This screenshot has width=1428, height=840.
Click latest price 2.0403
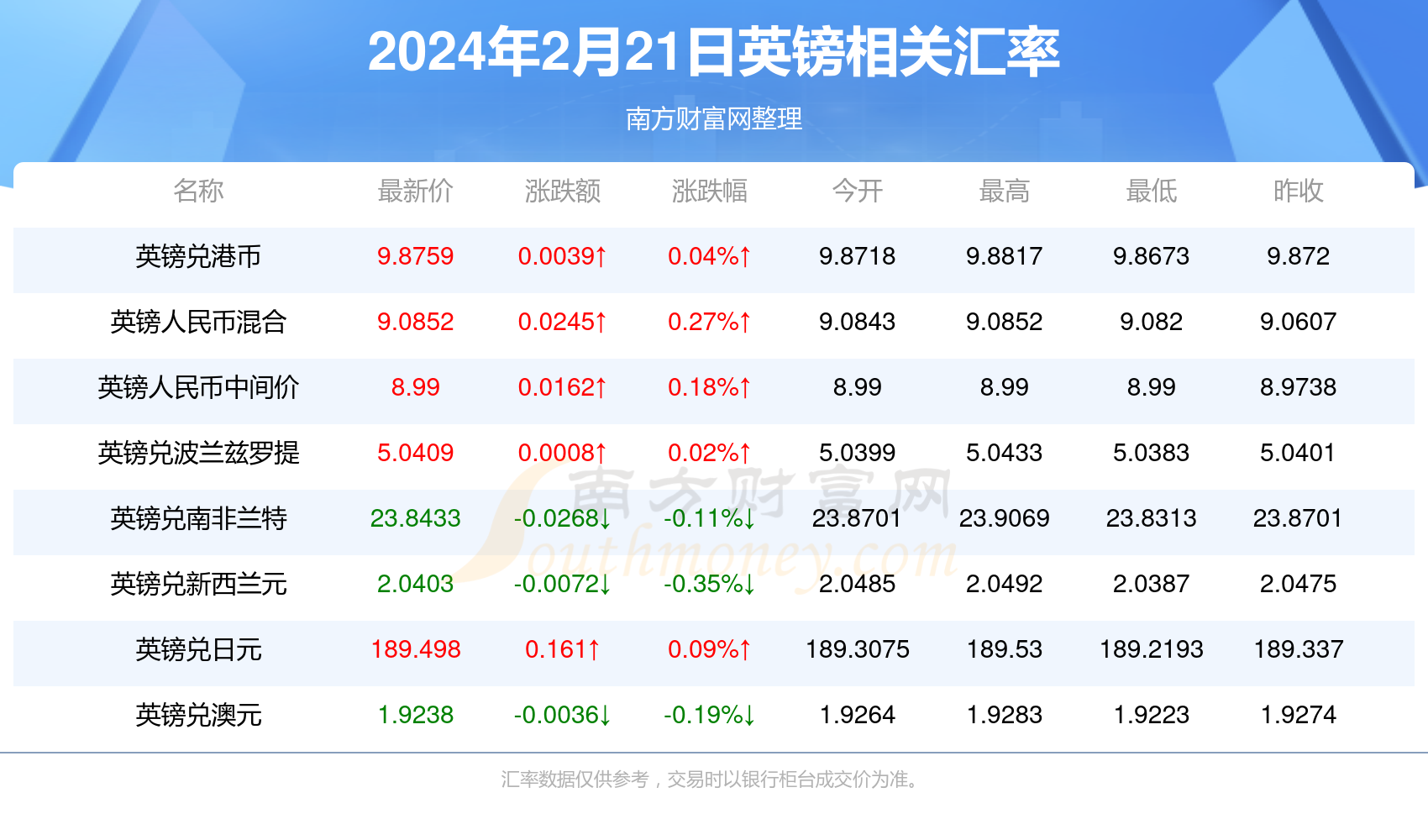(416, 584)
